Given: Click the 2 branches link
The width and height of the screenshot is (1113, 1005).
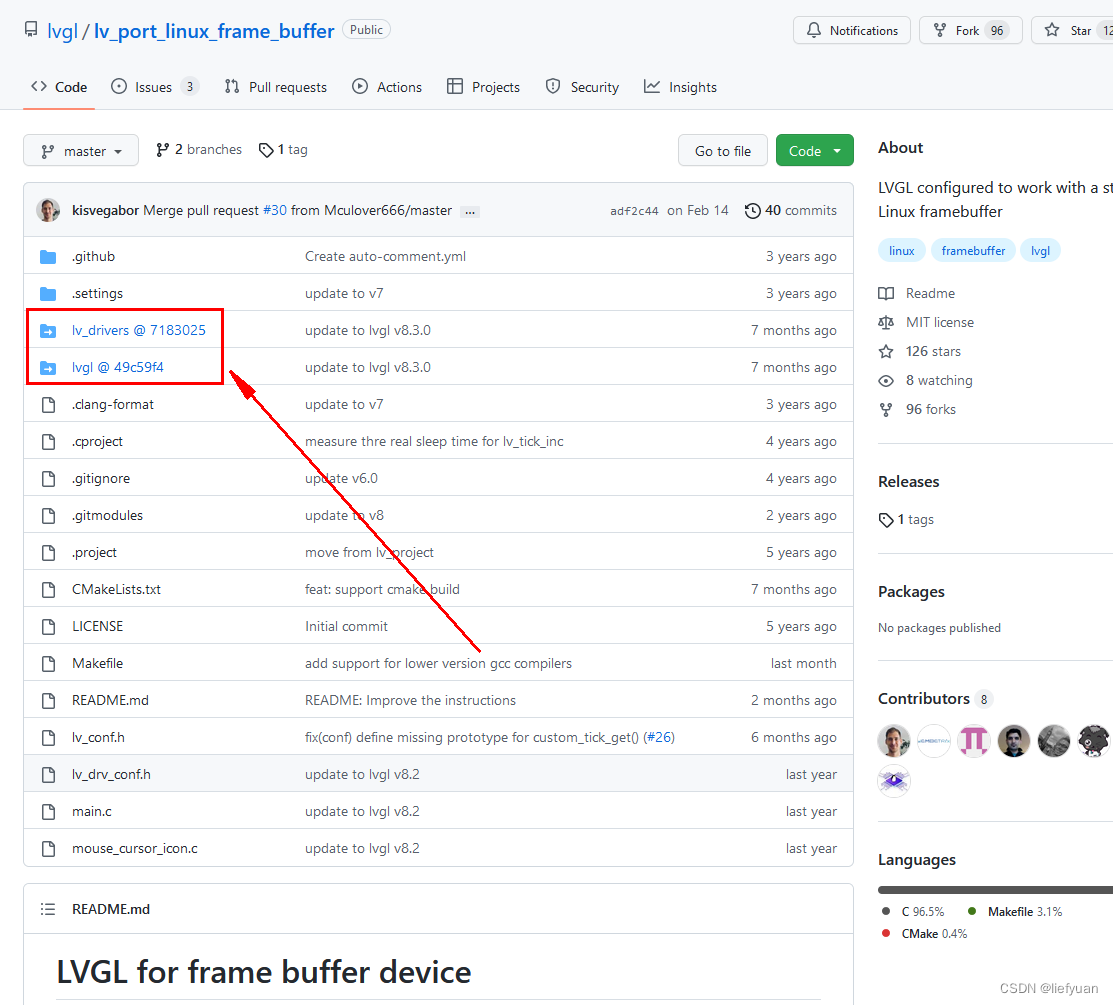Looking at the screenshot, I should [199, 150].
